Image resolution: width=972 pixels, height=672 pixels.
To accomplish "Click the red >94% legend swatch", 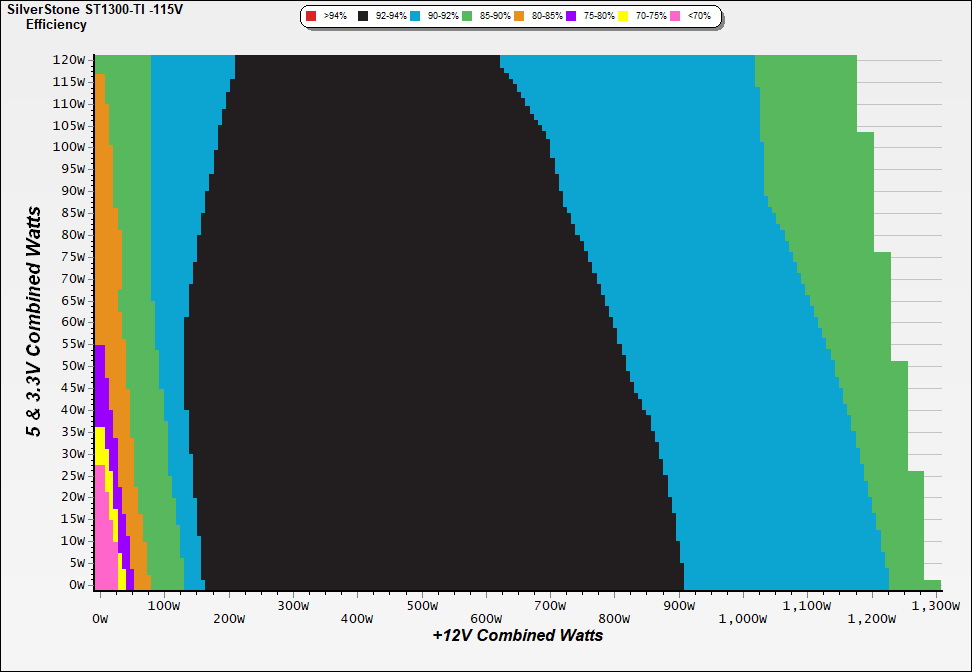I will tap(311, 17).
